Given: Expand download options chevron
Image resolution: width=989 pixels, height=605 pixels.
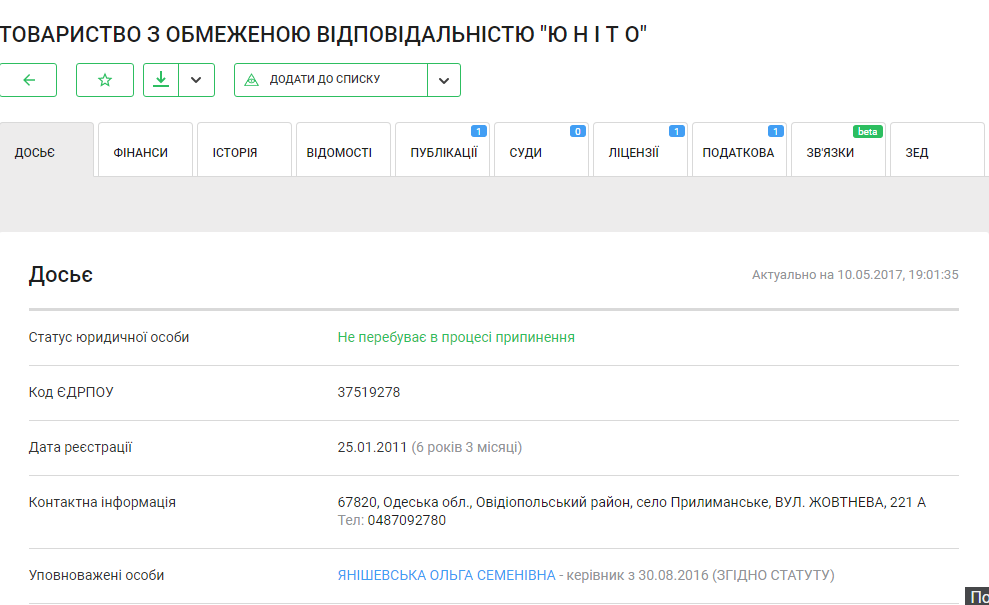Looking at the screenshot, I should click(197, 80).
